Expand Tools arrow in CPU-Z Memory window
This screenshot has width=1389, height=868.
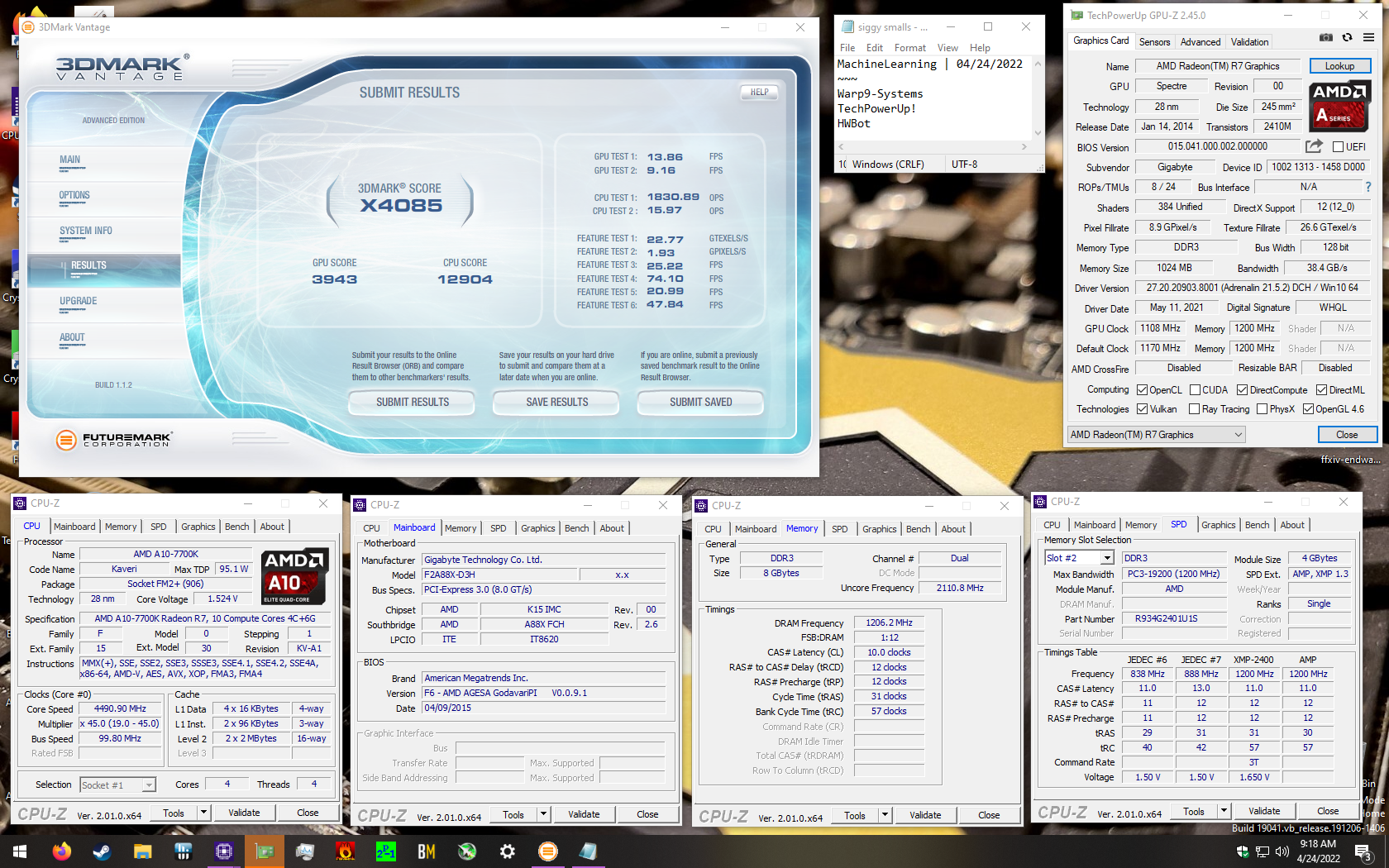[x=885, y=816]
